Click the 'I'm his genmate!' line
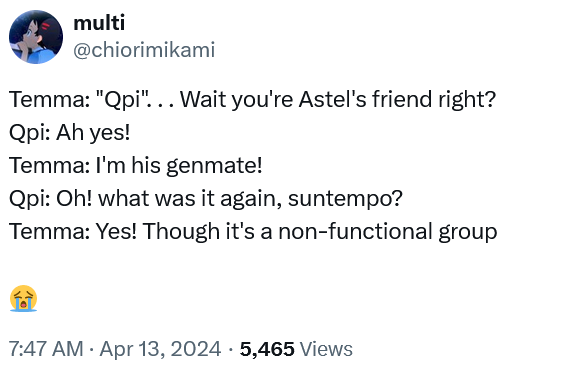Screen dimensions: 582x372 pyautogui.click(x=136, y=166)
